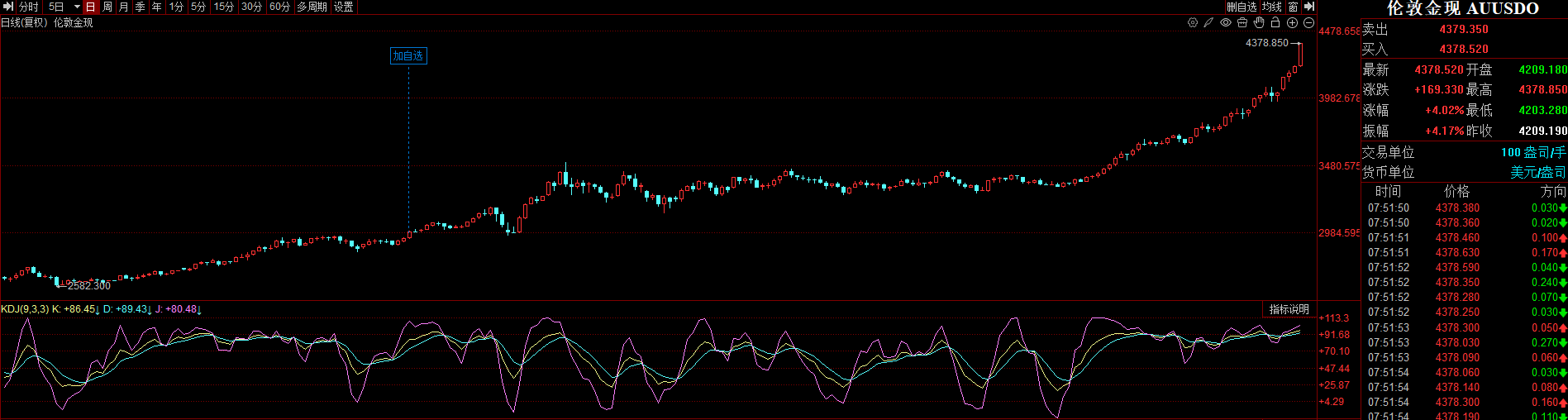
Task: Toggle 均线 moving average display
Action: point(1271,7)
